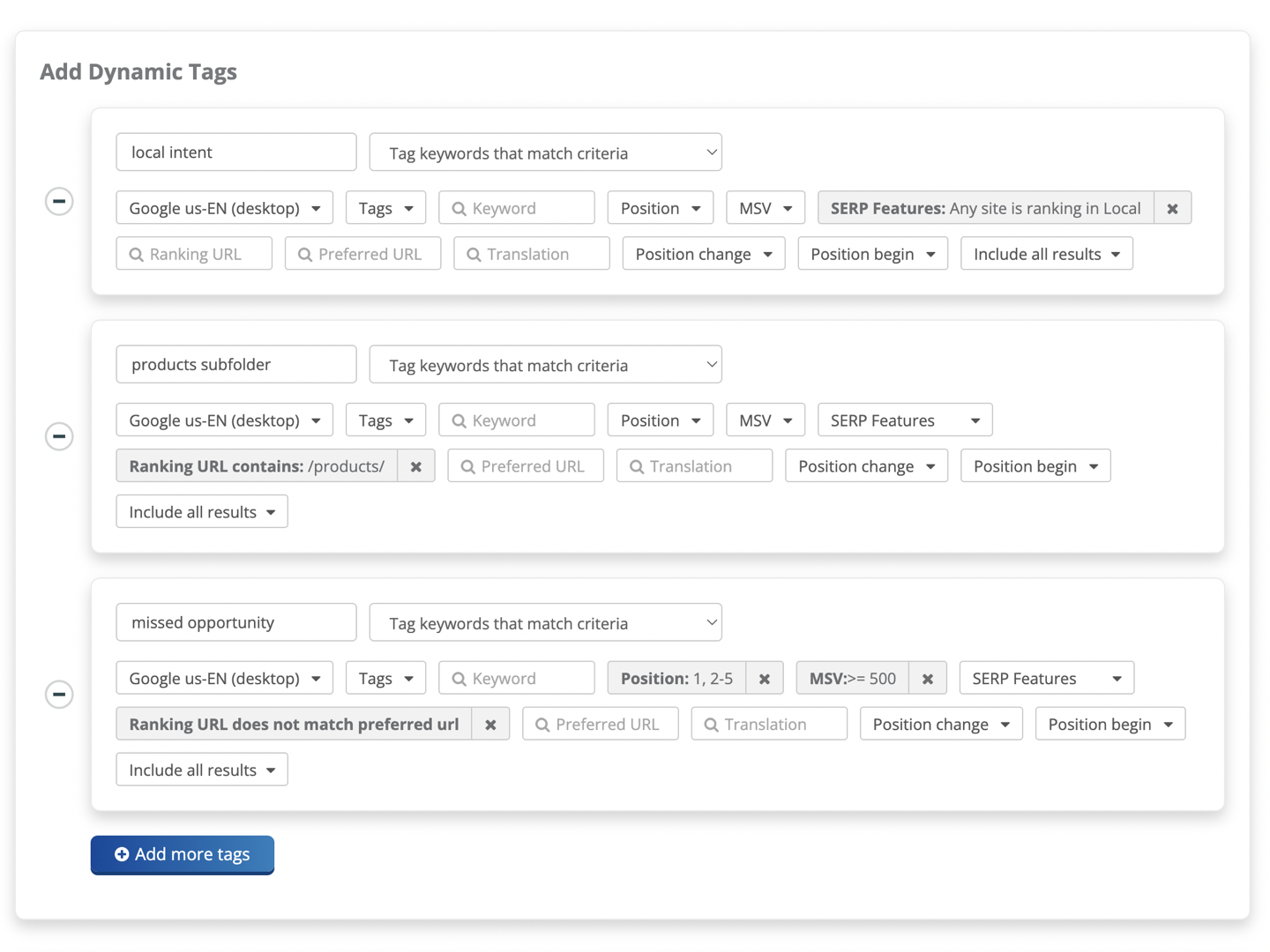1270x952 pixels.
Task: Focus Keyword search in missed opportunity row
Action: (517, 679)
